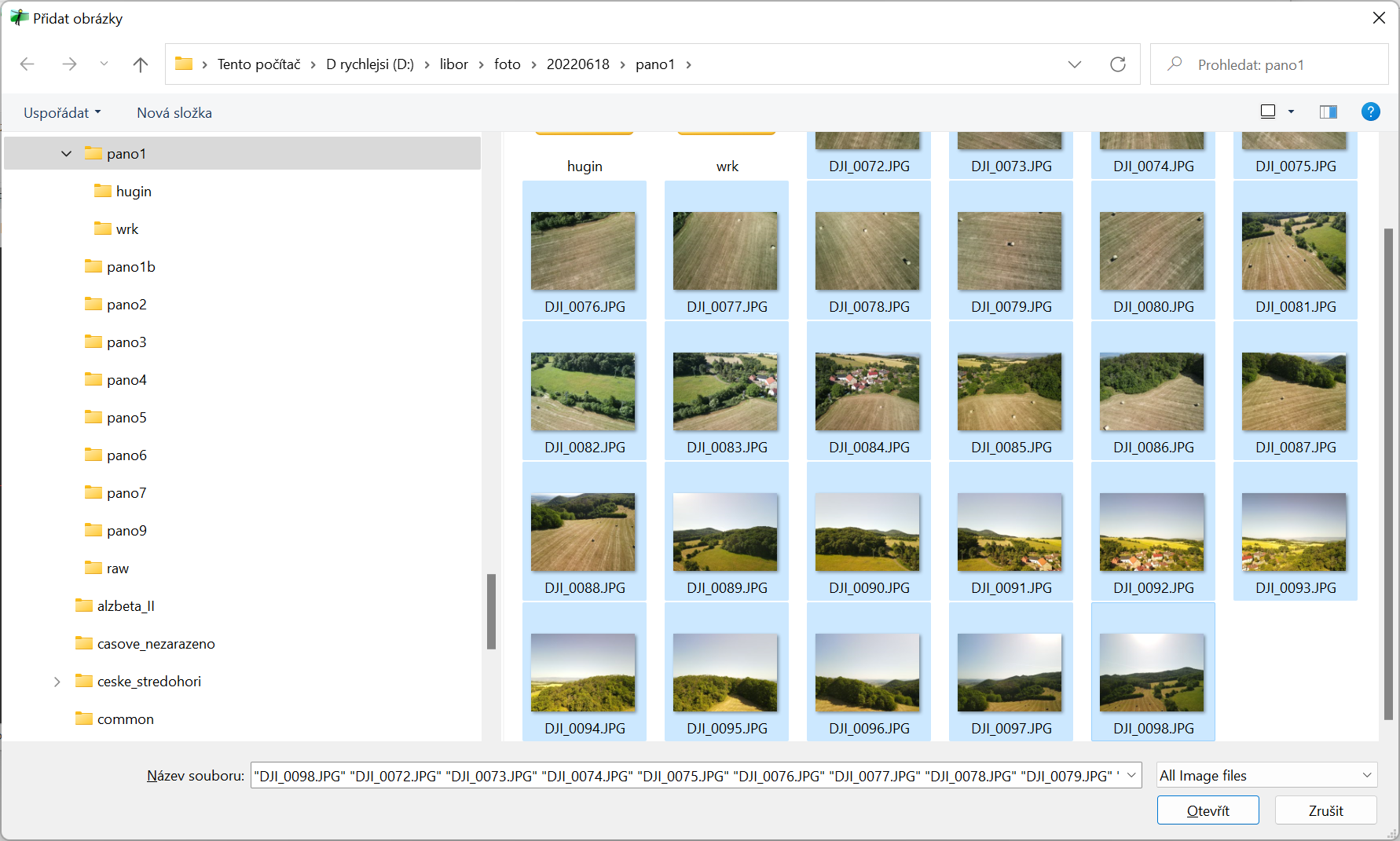Refresh the pano1 folder view
The image size is (1400, 841).
(x=1117, y=64)
